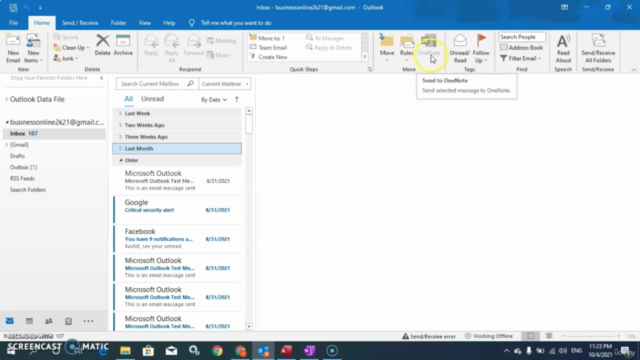Click Send/Receive All Folders icon

tap(598, 41)
